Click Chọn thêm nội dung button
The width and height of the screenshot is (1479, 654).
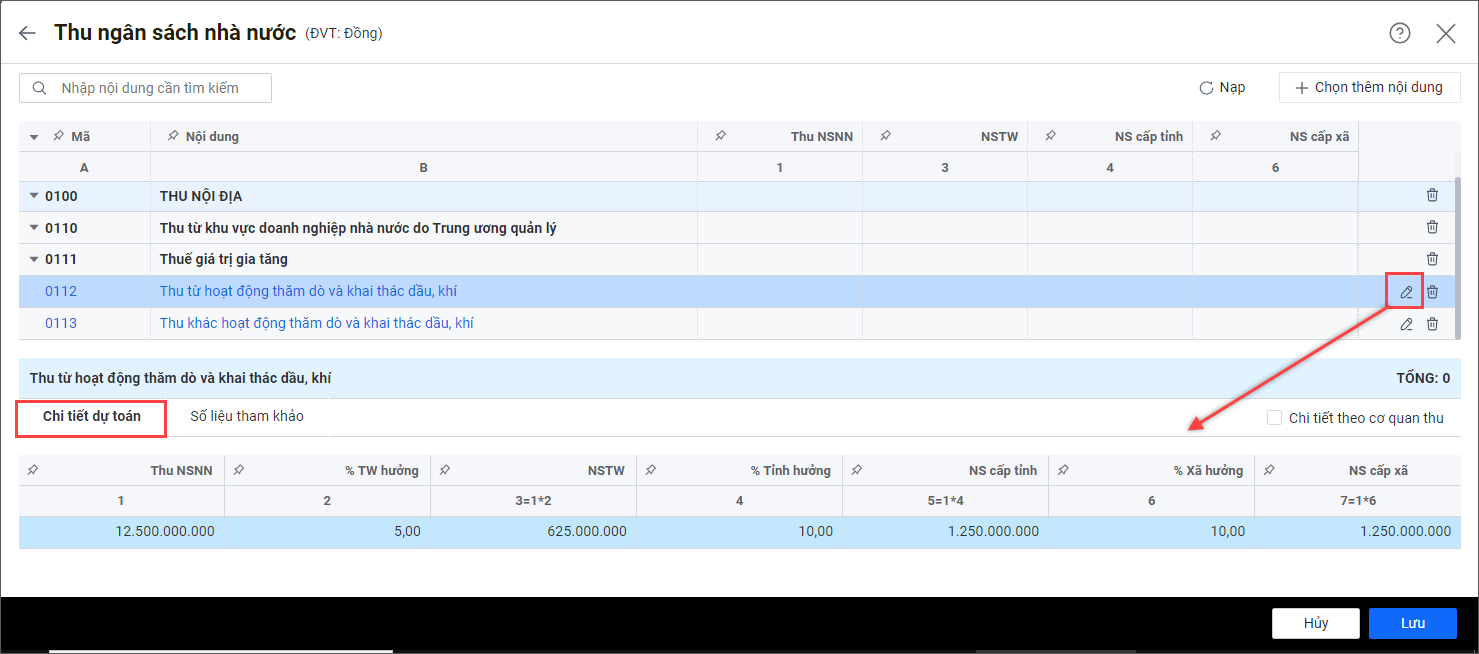pyautogui.click(x=1369, y=88)
